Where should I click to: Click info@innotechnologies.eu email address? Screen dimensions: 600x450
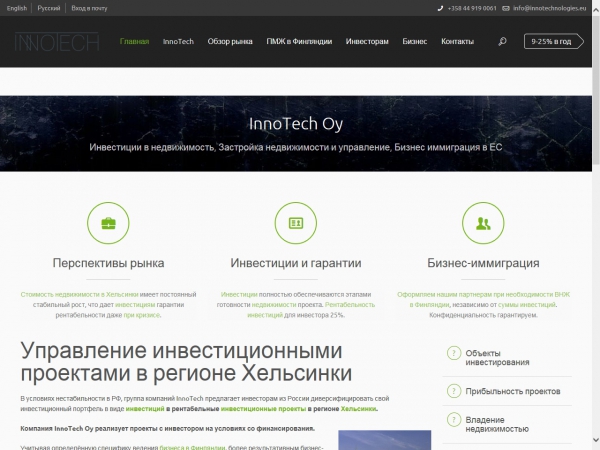pos(549,8)
